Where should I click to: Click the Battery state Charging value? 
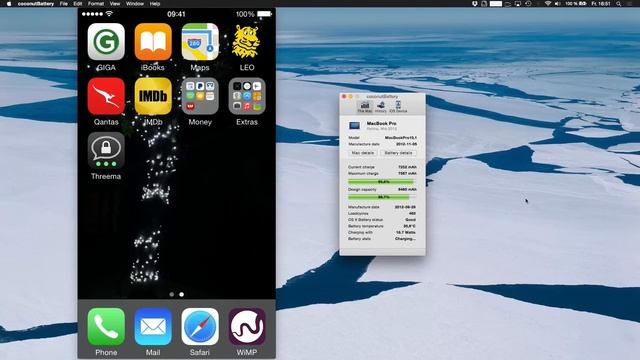[x=405, y=239]
